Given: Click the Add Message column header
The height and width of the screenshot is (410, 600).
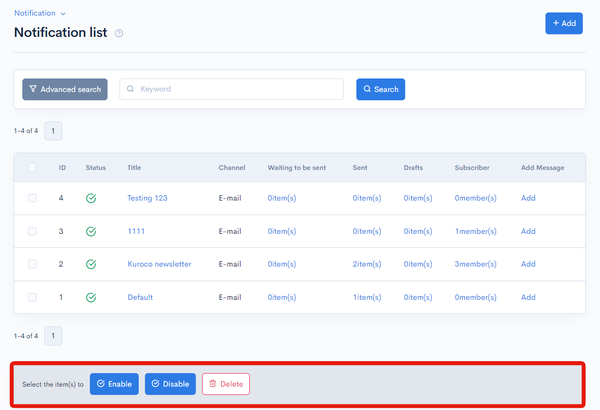Looking at the screenshot, I should click(x=542, y=168).
